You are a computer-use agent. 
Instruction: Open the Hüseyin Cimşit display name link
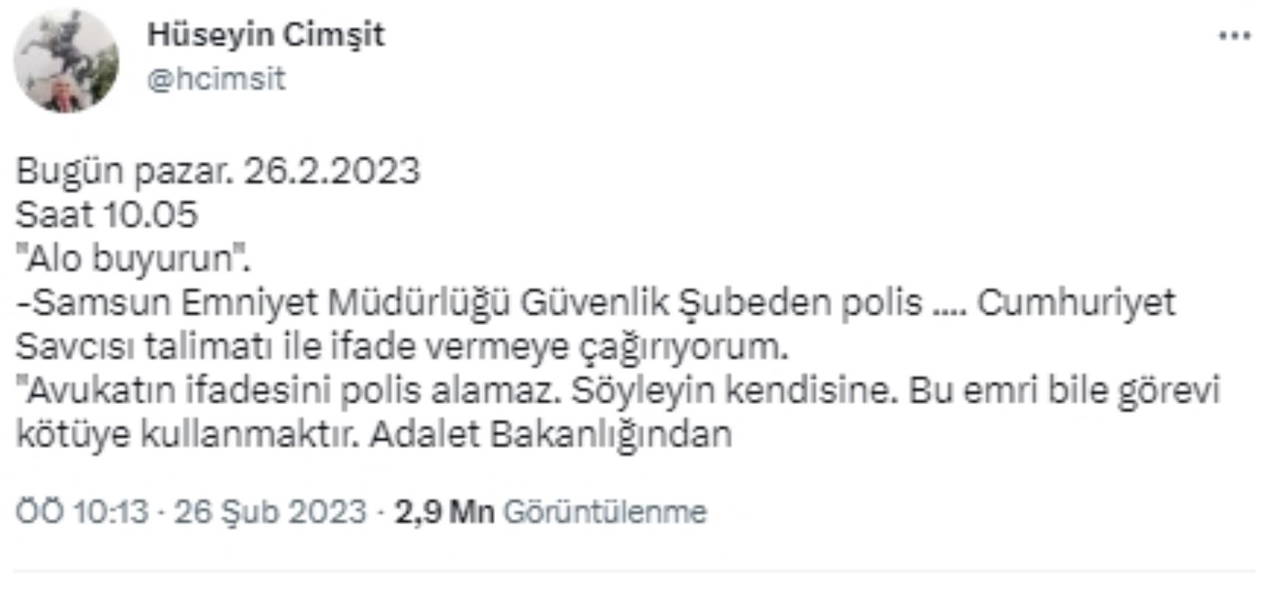click(266, 36)
